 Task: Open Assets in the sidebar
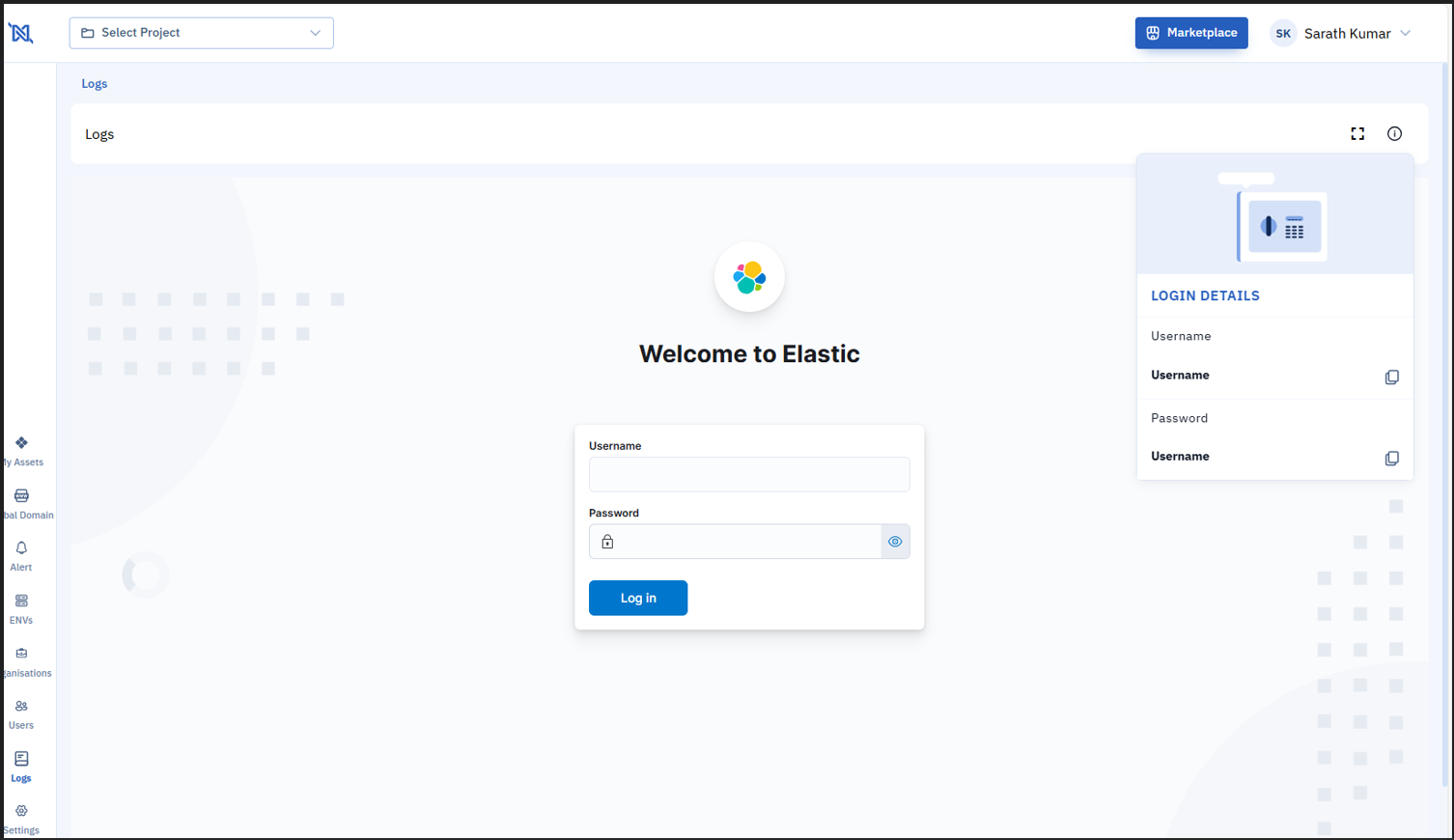point(21,451)
